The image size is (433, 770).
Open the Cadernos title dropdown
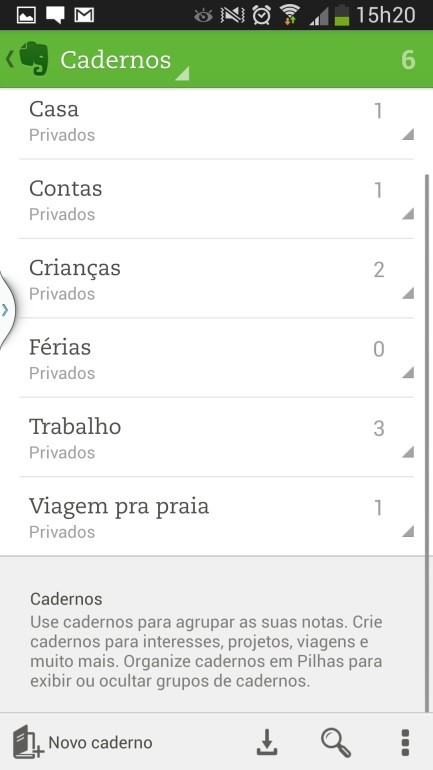124,60
